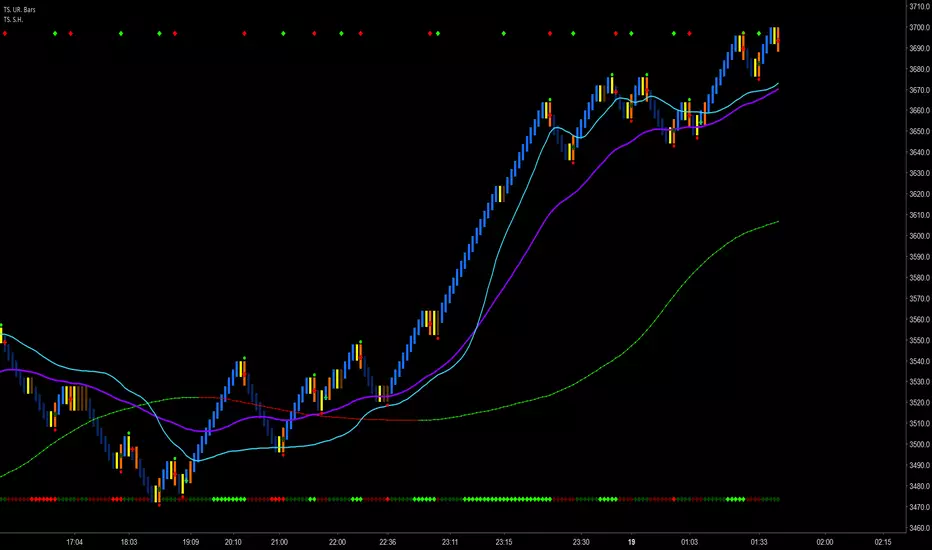Click the 3670.0 price scale label
The width and height of the screenshot is (932, 550).
point(920,90)
